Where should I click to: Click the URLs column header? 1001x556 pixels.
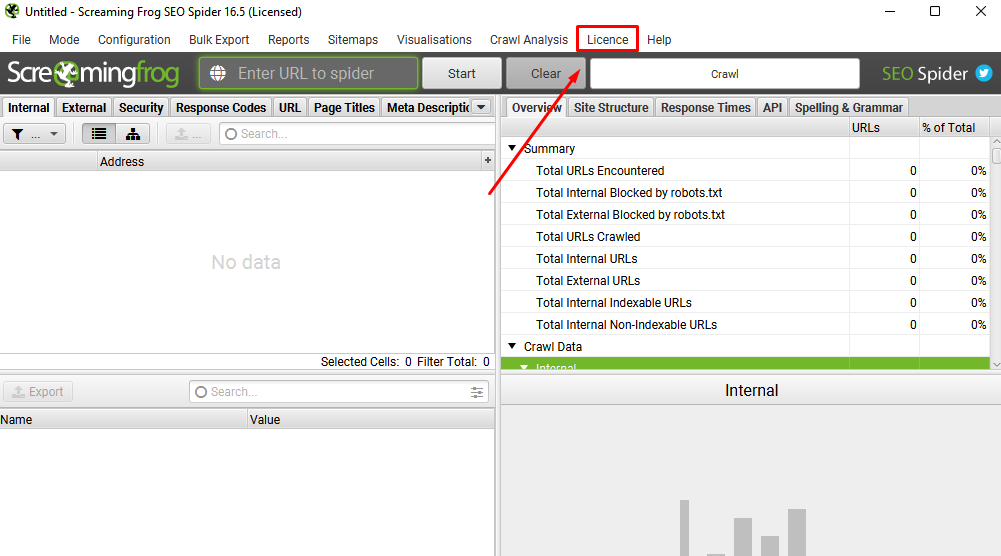[x=884, y=128]
